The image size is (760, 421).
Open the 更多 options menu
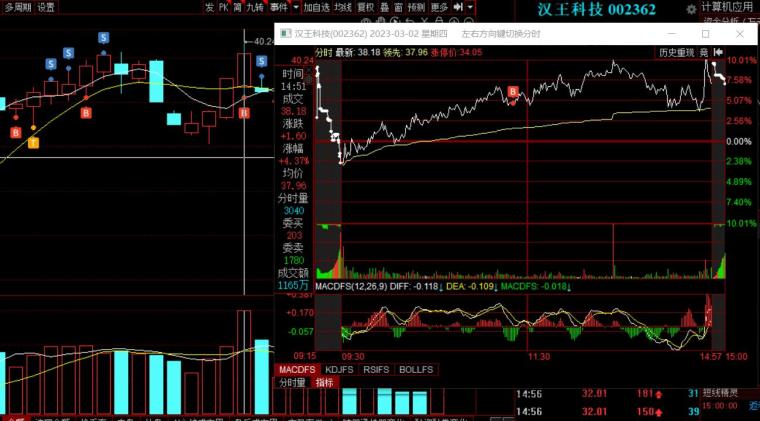[439, 7]
